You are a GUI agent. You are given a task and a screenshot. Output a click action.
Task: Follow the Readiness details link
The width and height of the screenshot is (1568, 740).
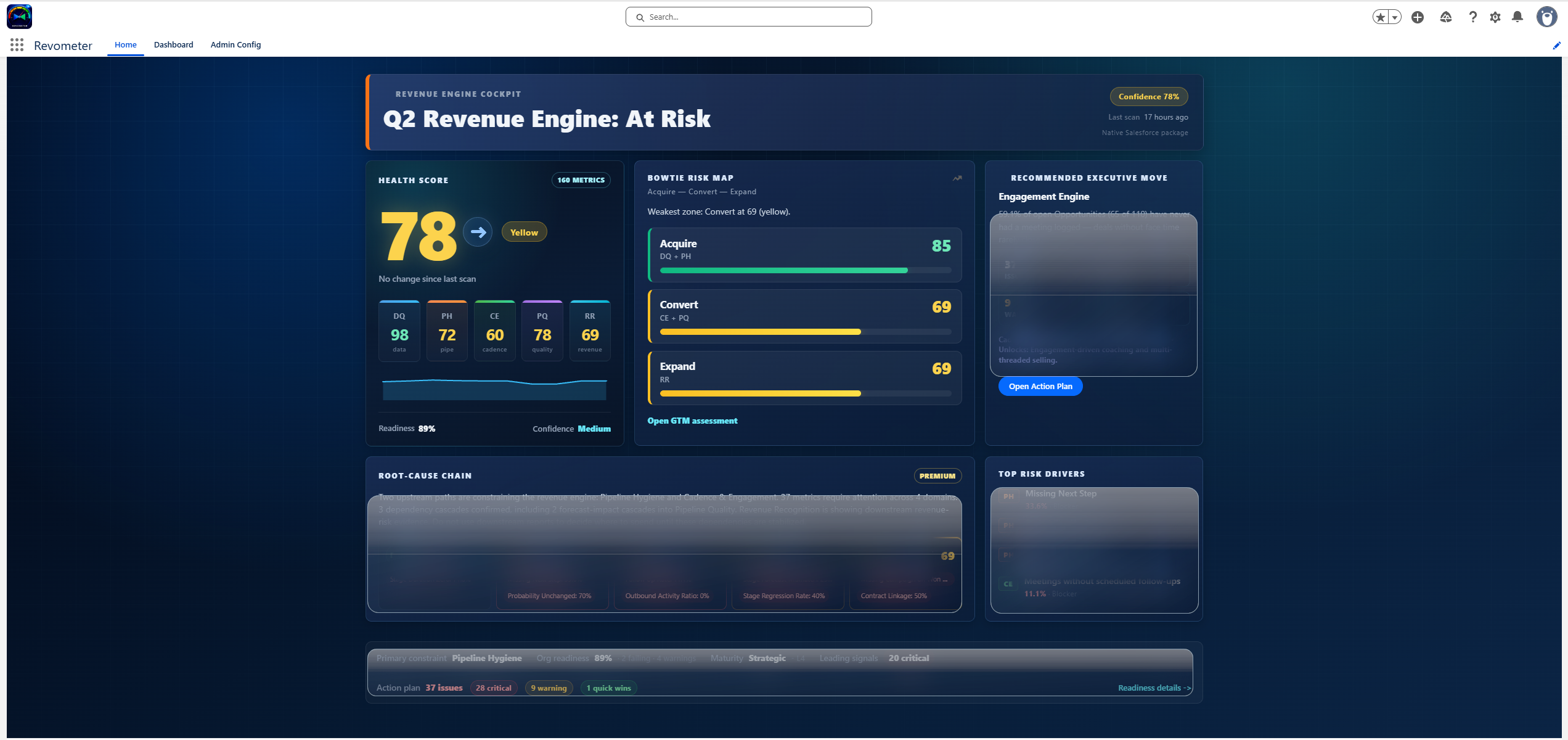point(1154,688)
